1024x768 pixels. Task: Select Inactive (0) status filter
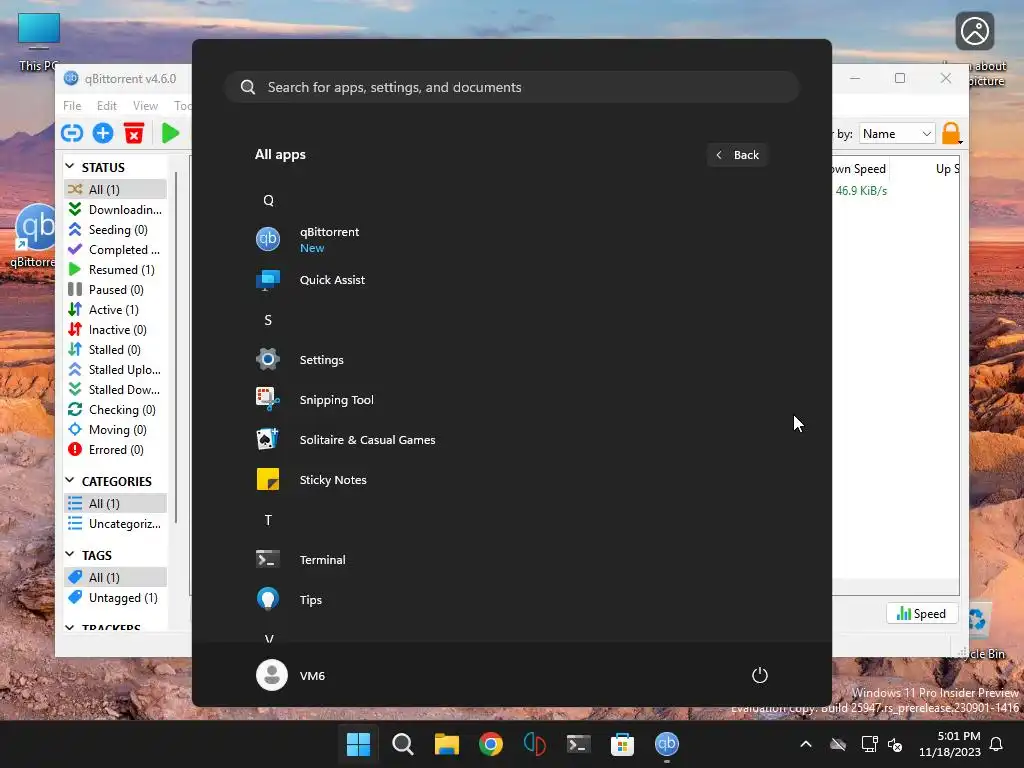pyautogui.click(x=116, y=330)
